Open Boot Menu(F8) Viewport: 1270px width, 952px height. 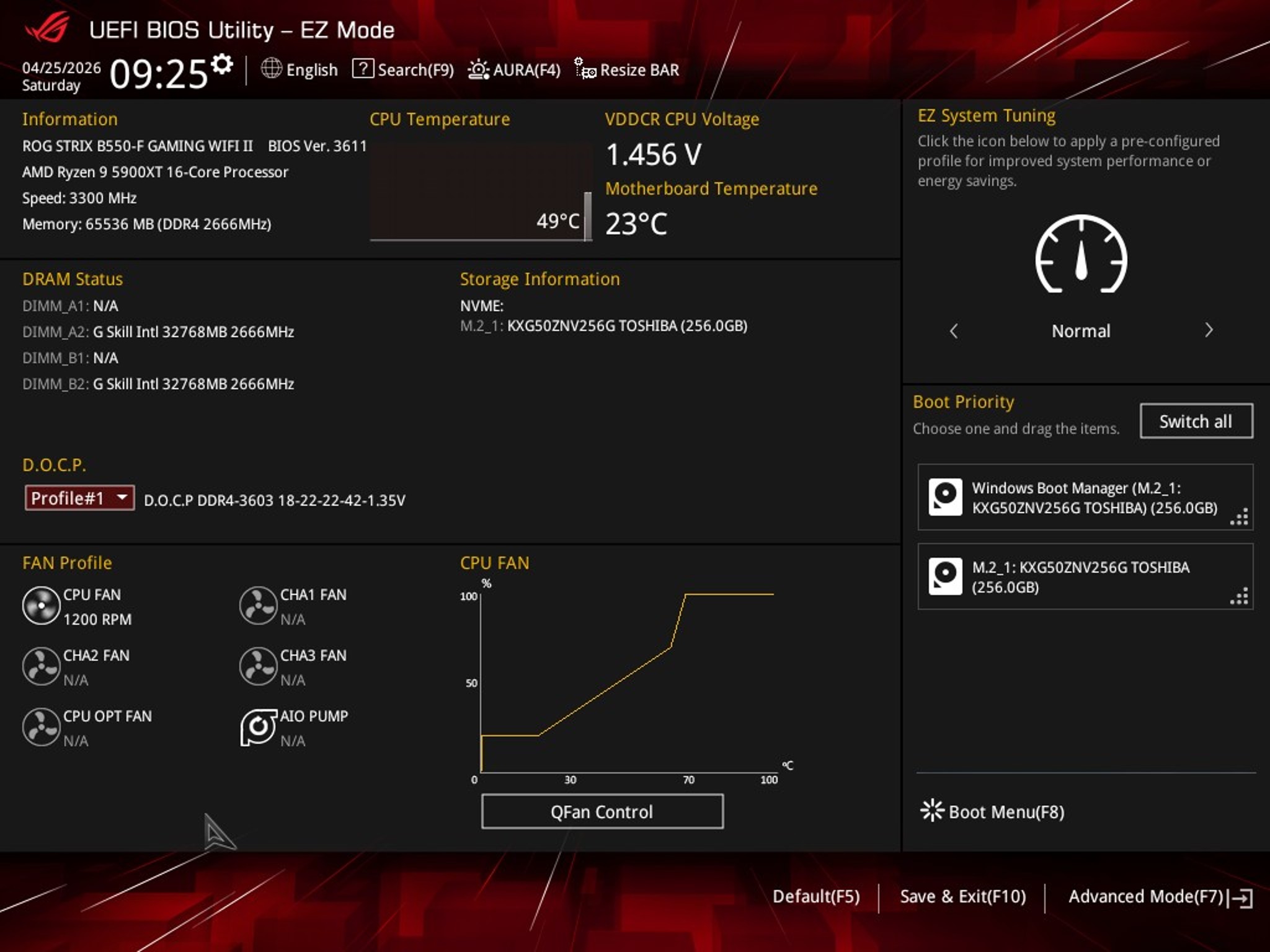[x=992, y=811]
